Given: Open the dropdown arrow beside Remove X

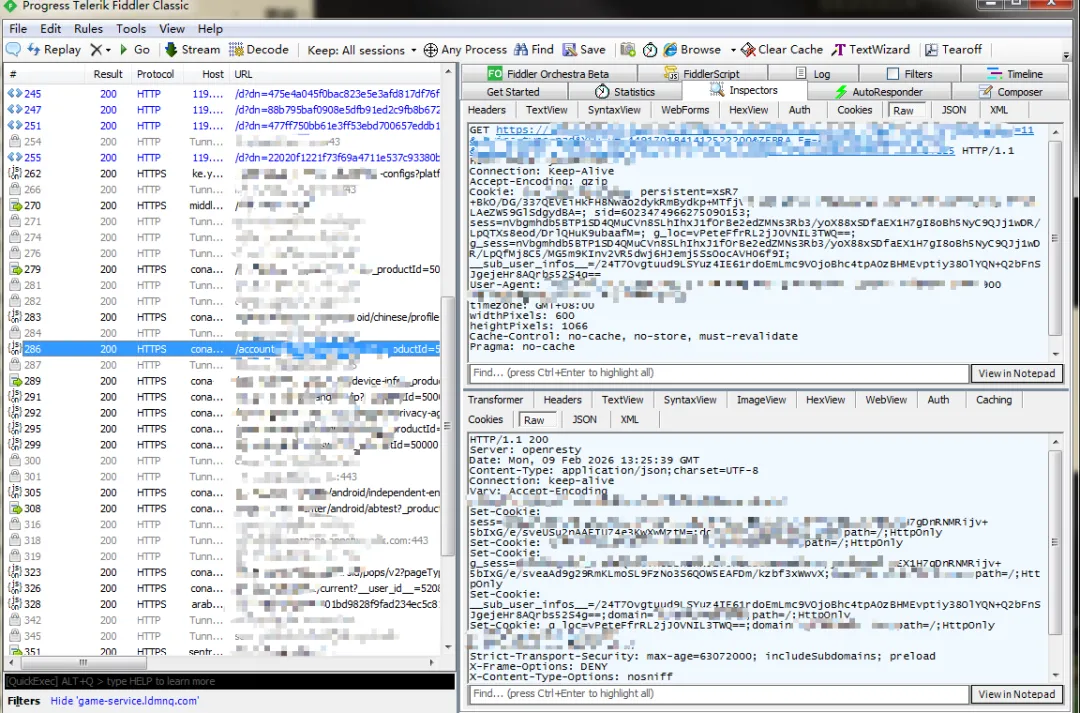Looking at the screenshot, I should pos(108,50).
